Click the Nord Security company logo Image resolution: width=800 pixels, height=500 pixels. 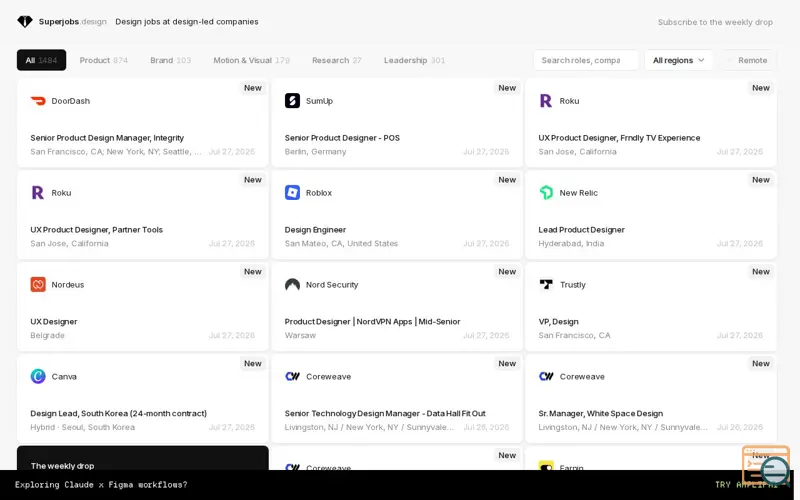[x=292, y=285]
